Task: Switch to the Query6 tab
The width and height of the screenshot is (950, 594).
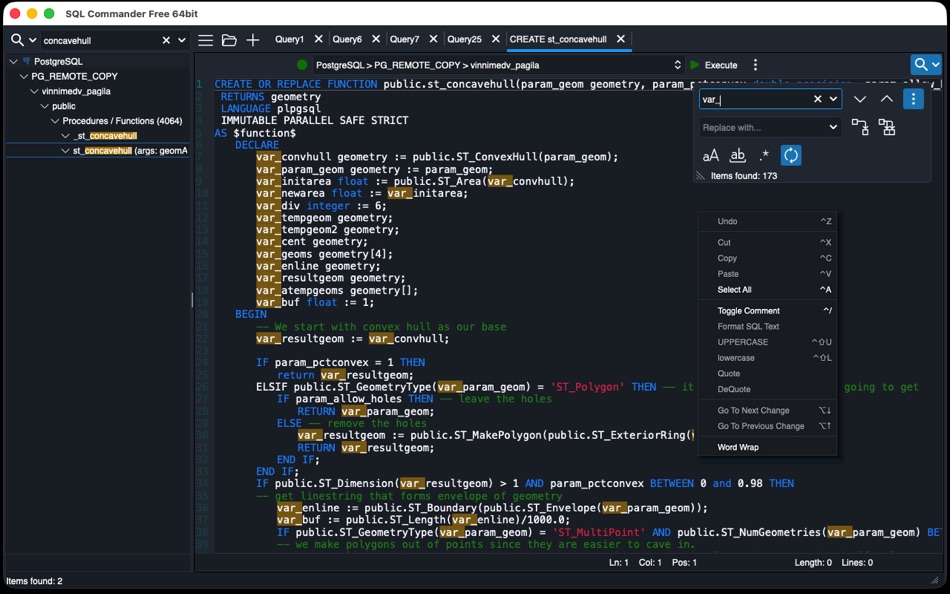Action: coord(347,39)
